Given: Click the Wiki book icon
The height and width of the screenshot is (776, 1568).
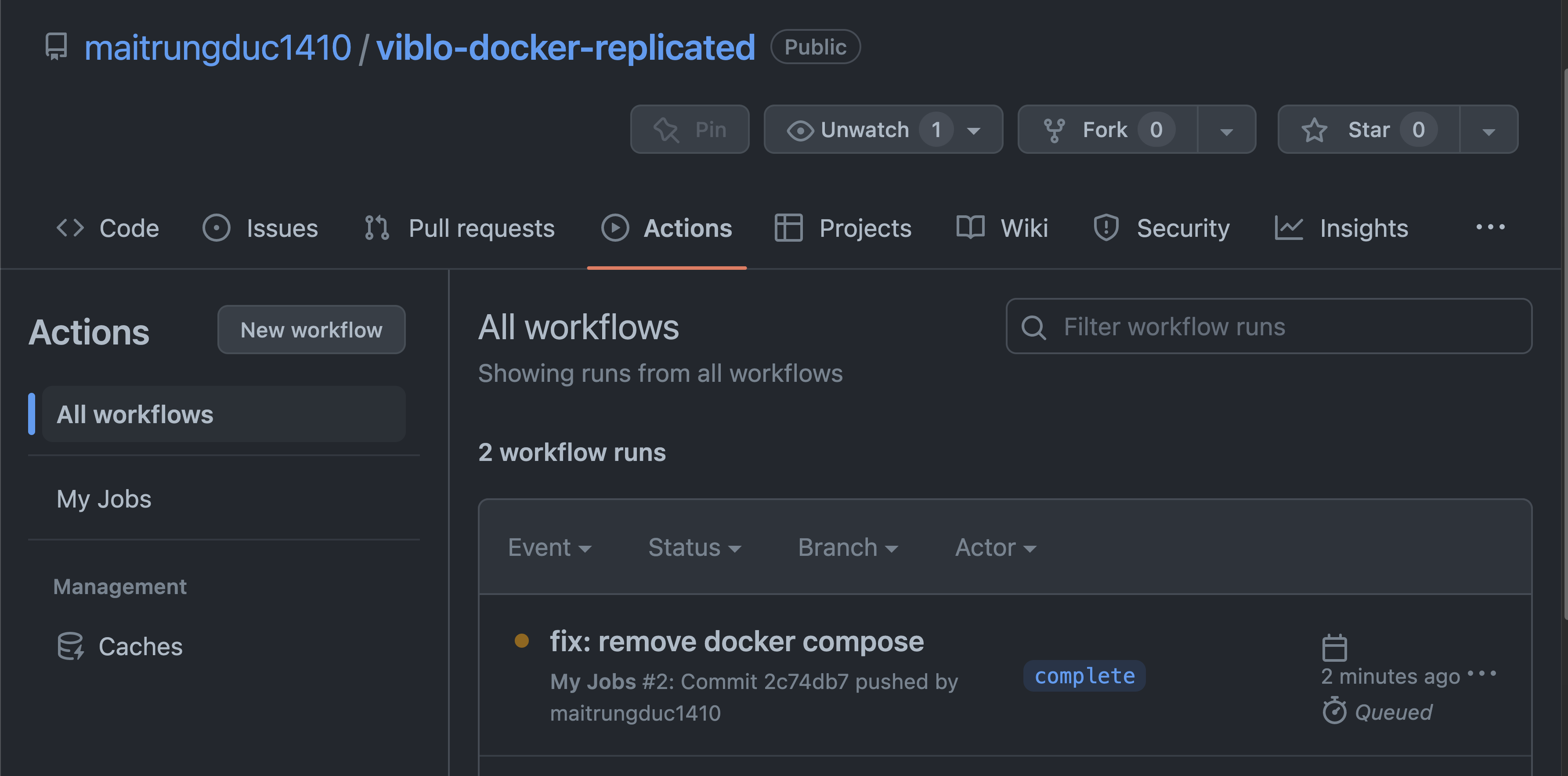Looking at the screenshot, I should (x=970, y=227).
